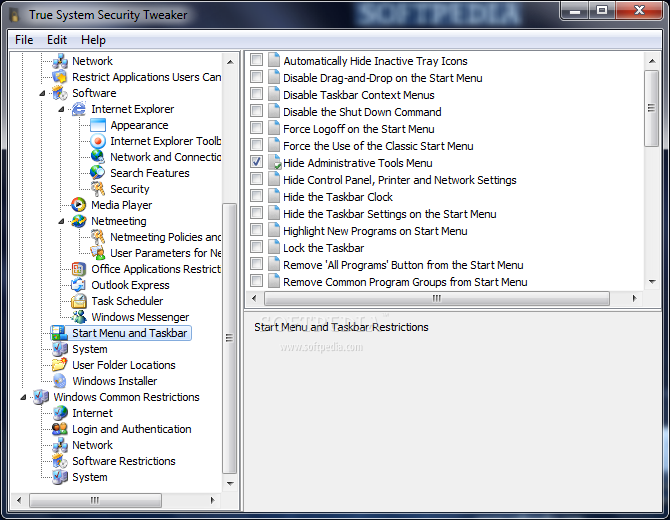Tick the Disable Taskbar Context Menus checkbox
Image resolution: width=670 pixels, height=520 pixels.
click(x=256, y=94)
